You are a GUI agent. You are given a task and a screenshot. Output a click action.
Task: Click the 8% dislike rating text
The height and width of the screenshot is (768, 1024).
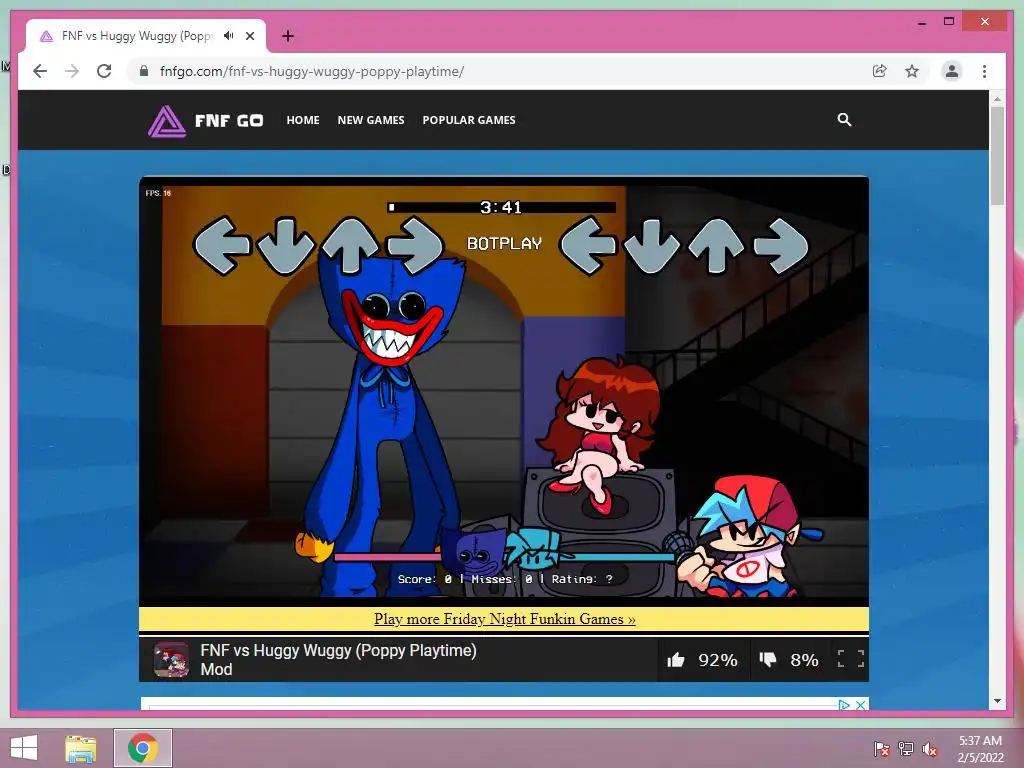coord(804,660)
